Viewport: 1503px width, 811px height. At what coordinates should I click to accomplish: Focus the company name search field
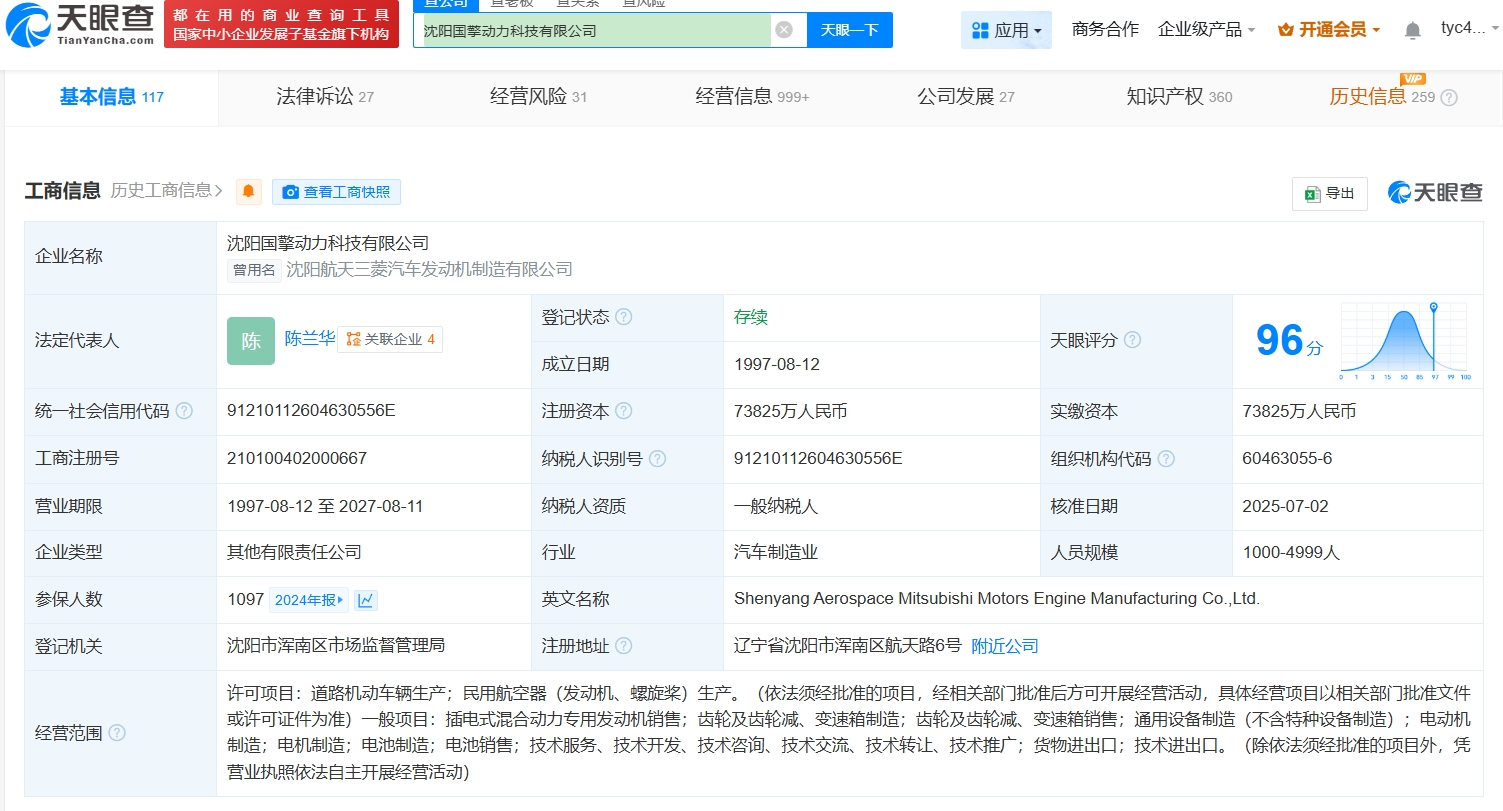pos(594,30)
